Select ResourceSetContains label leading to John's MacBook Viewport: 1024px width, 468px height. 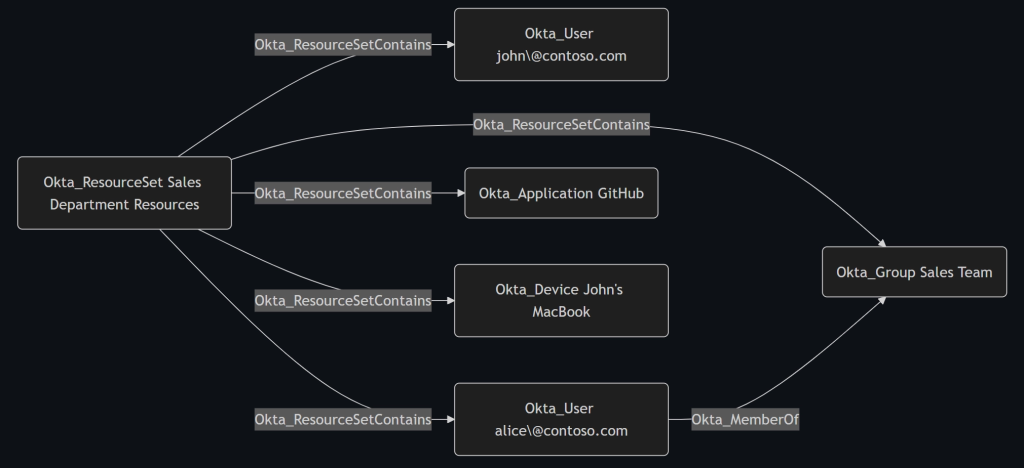pyautogui.click(x=343, y=301)
